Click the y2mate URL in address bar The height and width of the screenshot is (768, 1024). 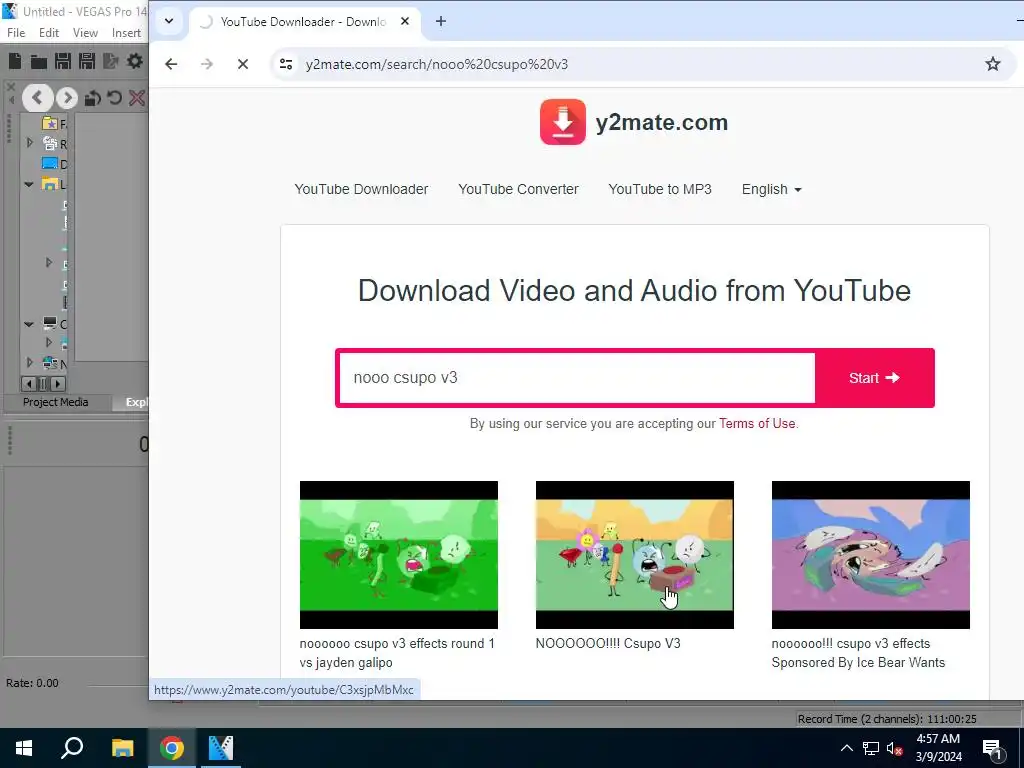[x=437, y=64]
